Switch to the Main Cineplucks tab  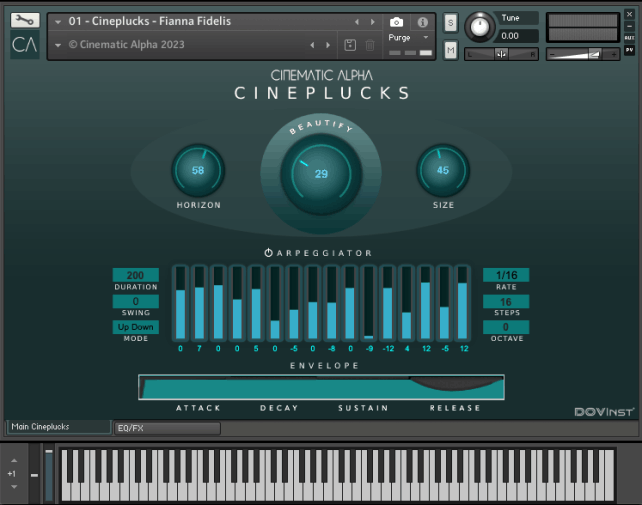58,427
